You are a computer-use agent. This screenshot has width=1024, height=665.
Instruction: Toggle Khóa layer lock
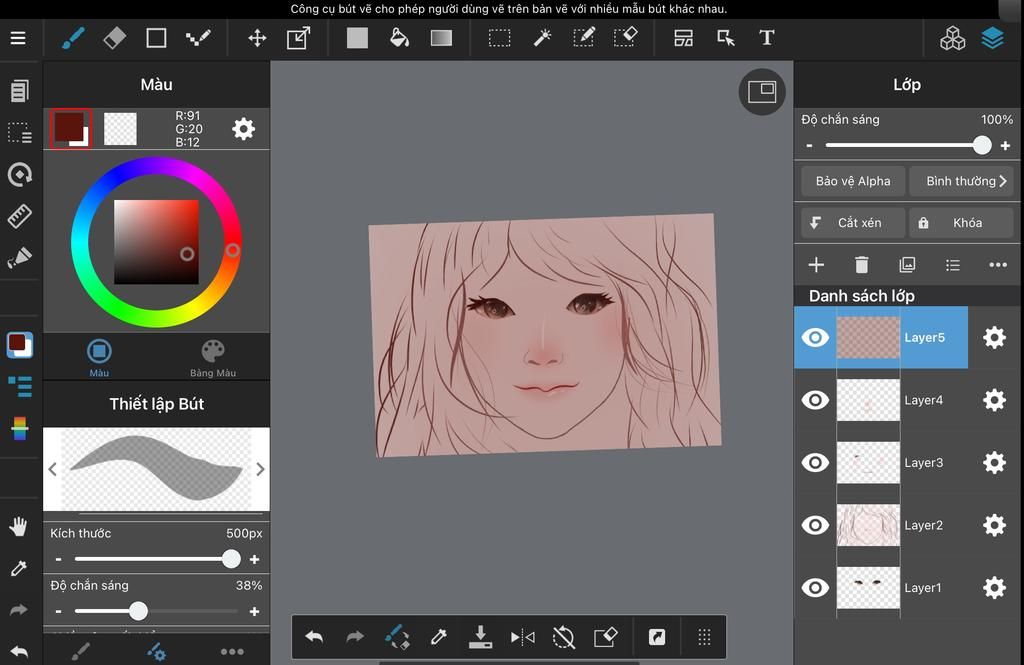point(961,223)
